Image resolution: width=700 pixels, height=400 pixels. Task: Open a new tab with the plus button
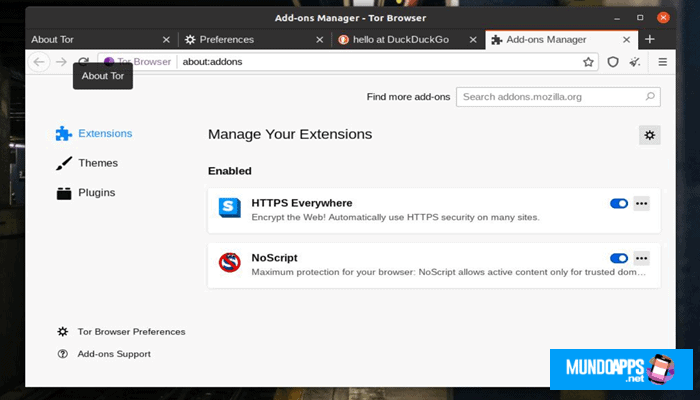[x=650, y=39]
